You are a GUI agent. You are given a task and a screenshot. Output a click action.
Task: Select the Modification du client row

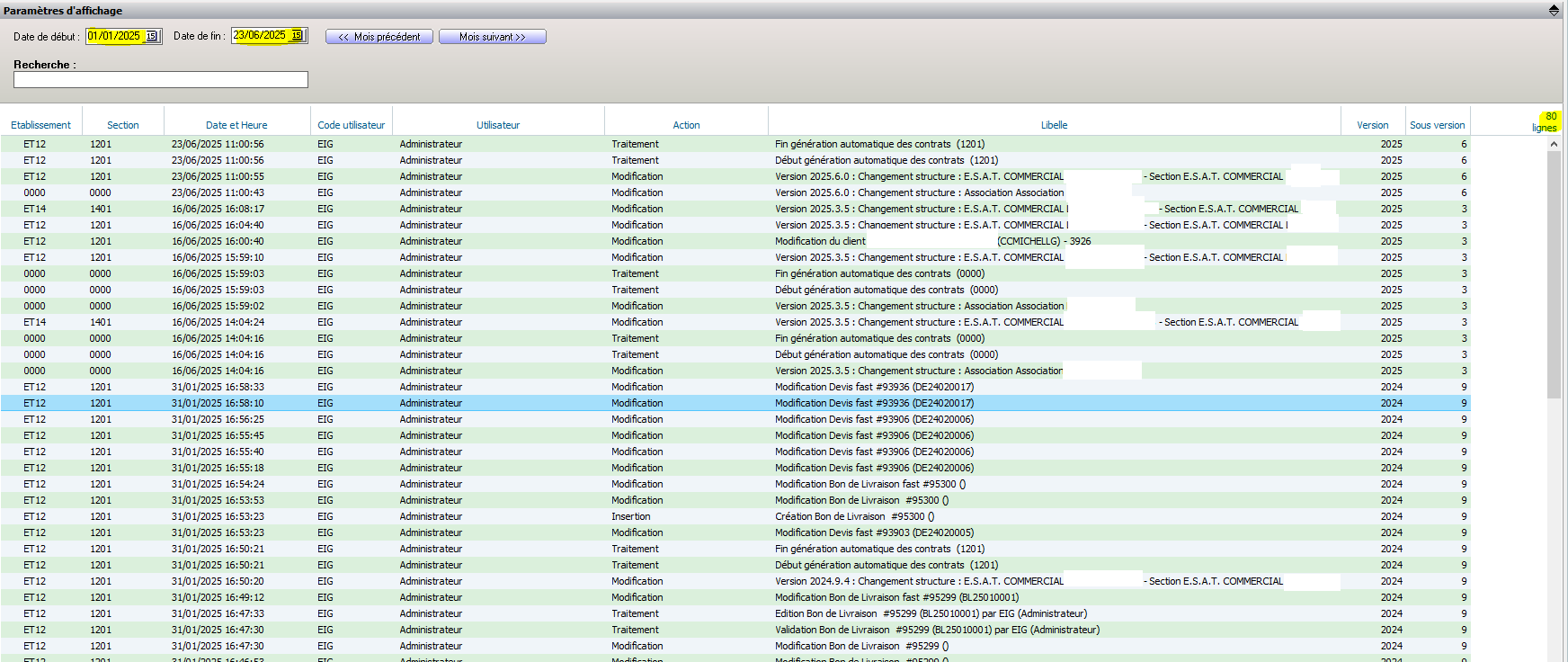click(x=820, y=241)
